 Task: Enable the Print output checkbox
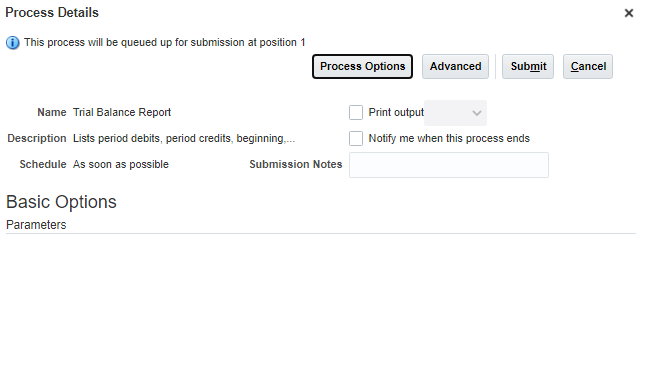(x=356, y=112)
